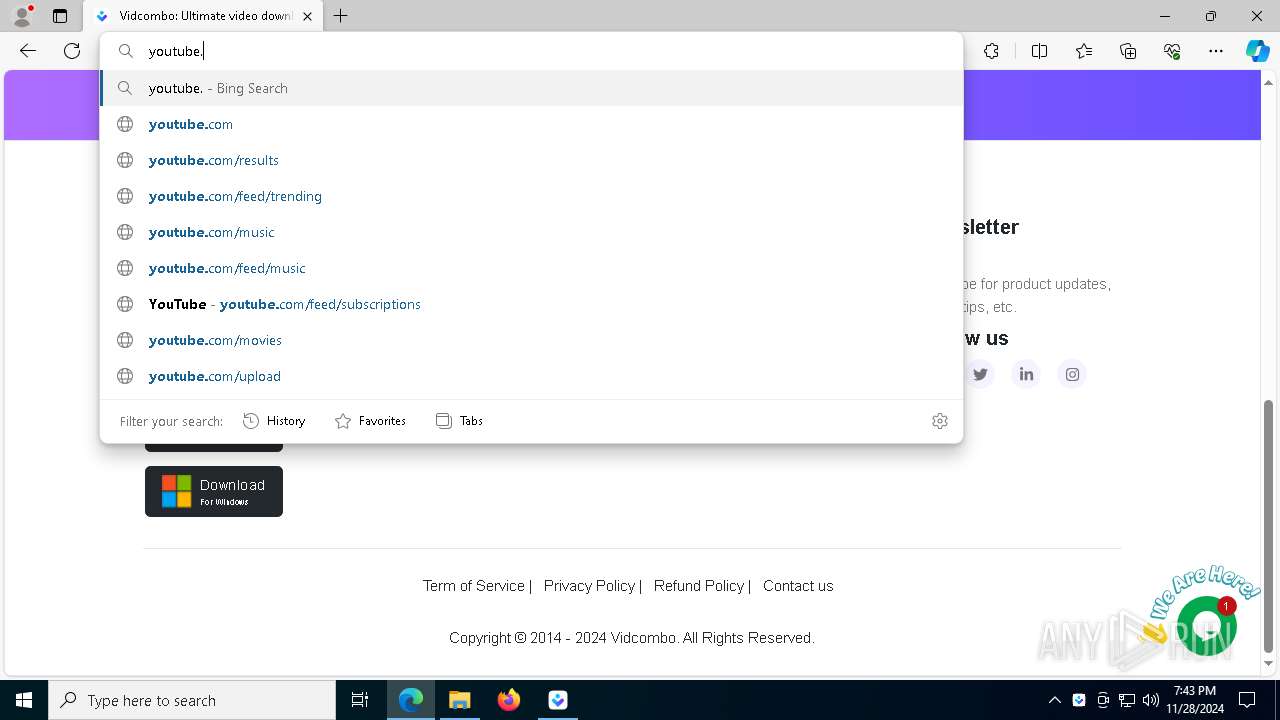
Task: Open Windows Start menu
Action: click(x=24, y=700)
